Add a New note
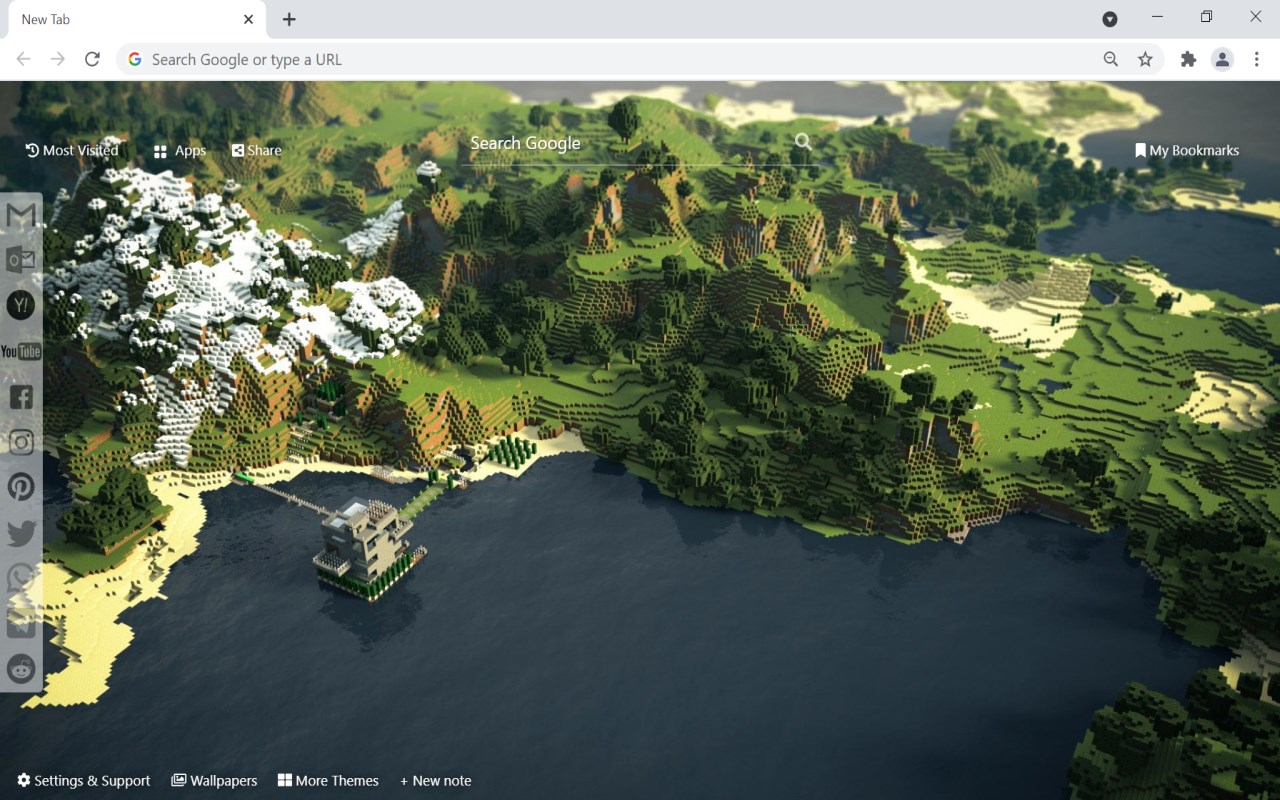1280x800 pixels. coord(435,780)
